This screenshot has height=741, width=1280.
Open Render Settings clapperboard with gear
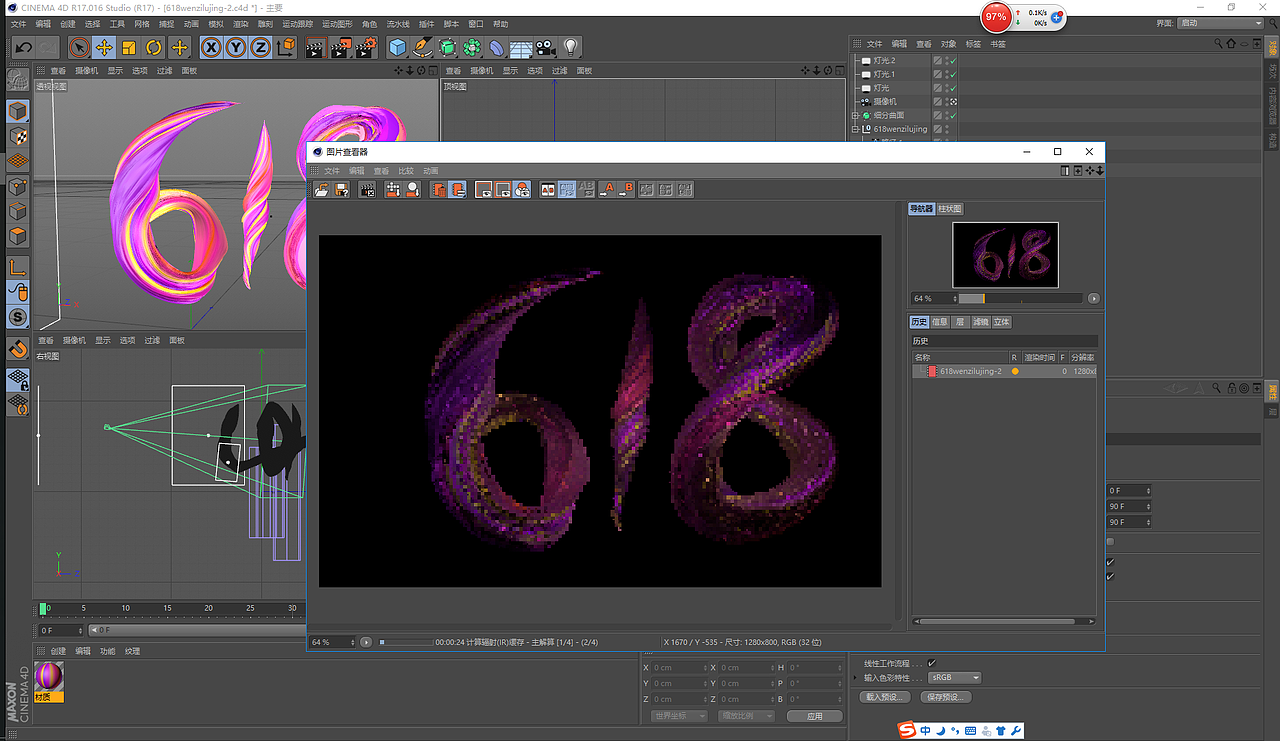click(367, 47)
